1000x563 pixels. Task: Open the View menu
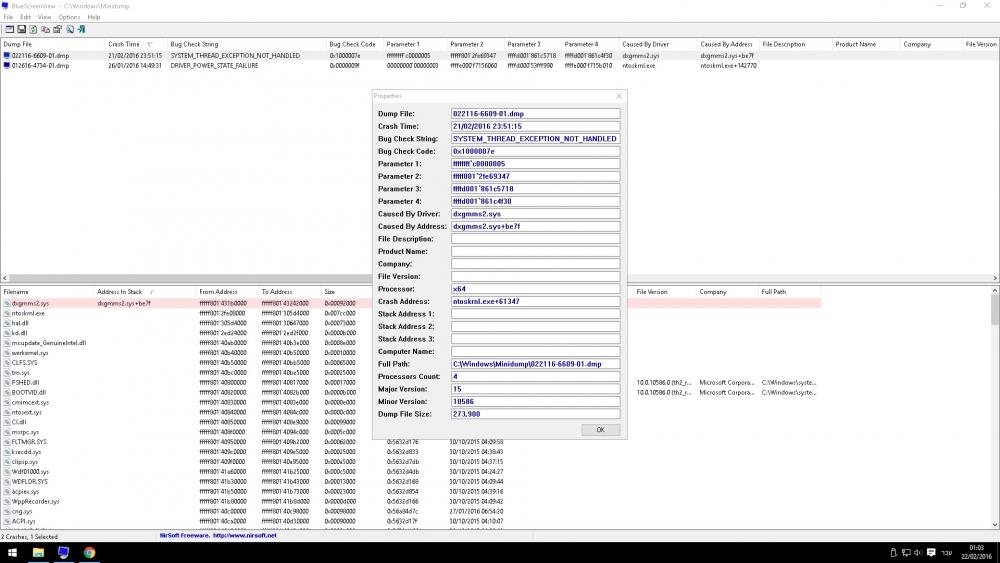pyautogui.click(x=44, y=17)
